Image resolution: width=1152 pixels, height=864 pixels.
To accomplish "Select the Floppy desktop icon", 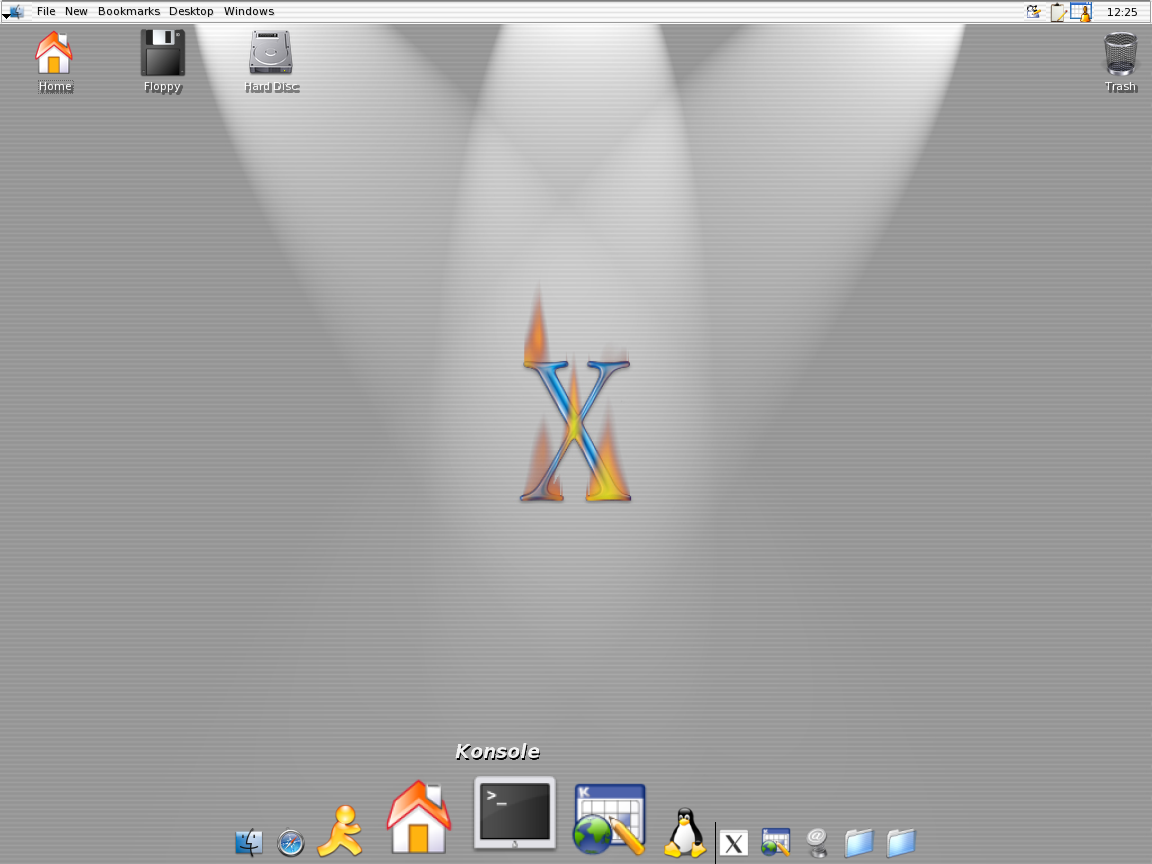I will click(x=162, y=62).
